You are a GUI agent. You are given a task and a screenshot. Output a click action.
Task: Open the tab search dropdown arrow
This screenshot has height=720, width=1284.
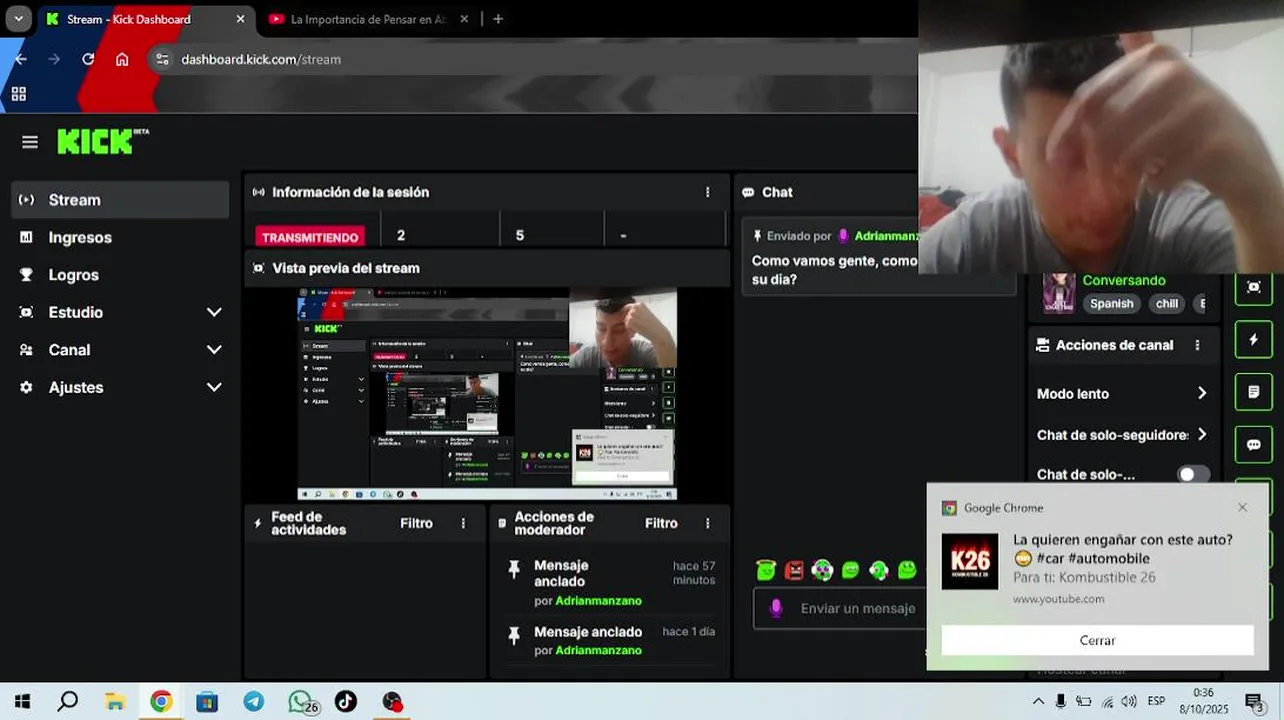18,19
